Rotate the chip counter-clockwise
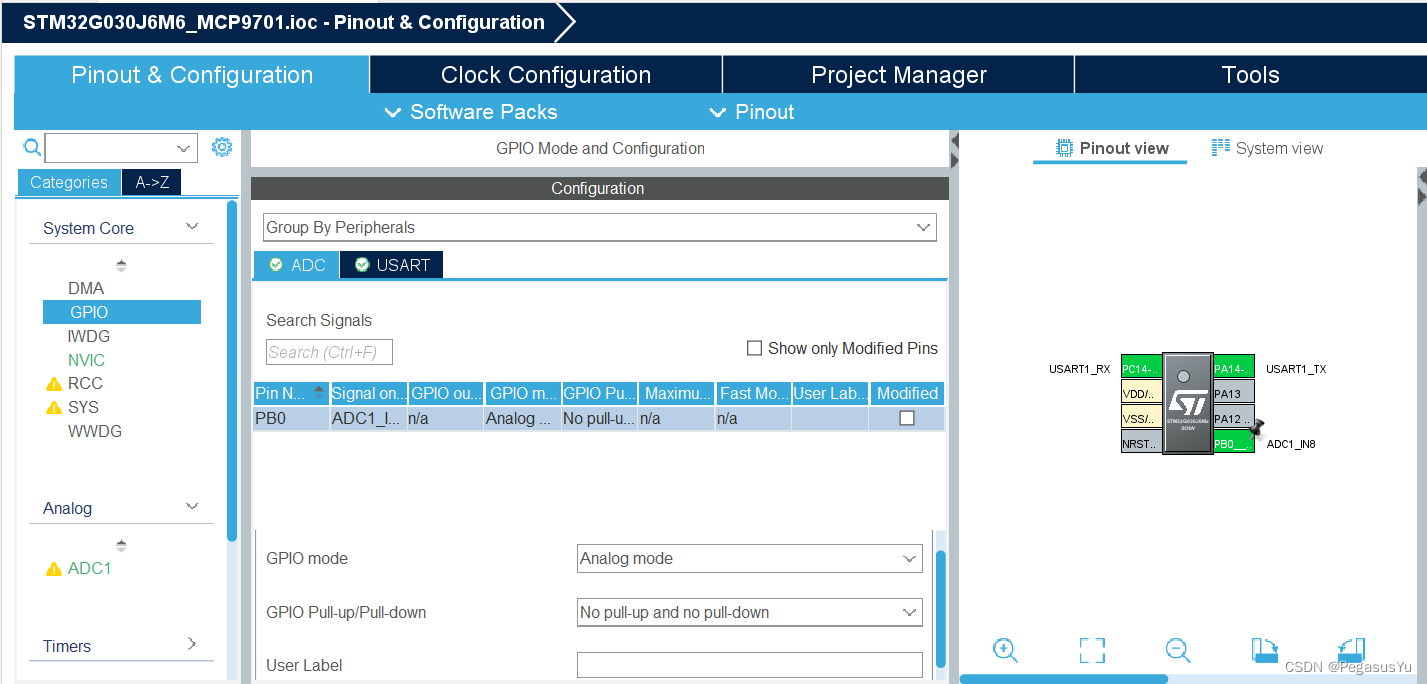1427x684 pixels. point(1351,650)
